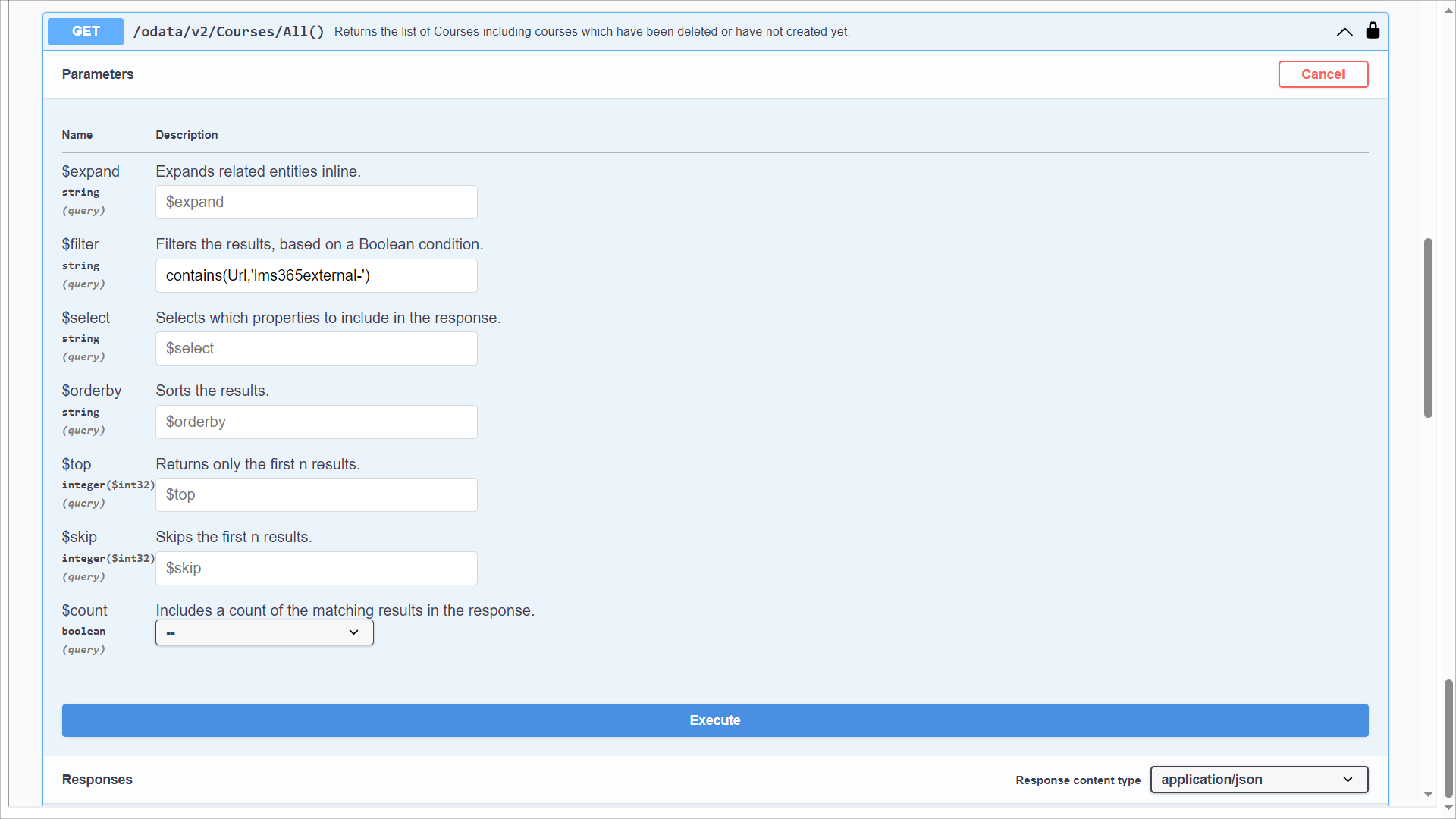Click the outer scrollbar up arrow
The height and width of the screenshot is (819, 1456).
pos(1448,11)
